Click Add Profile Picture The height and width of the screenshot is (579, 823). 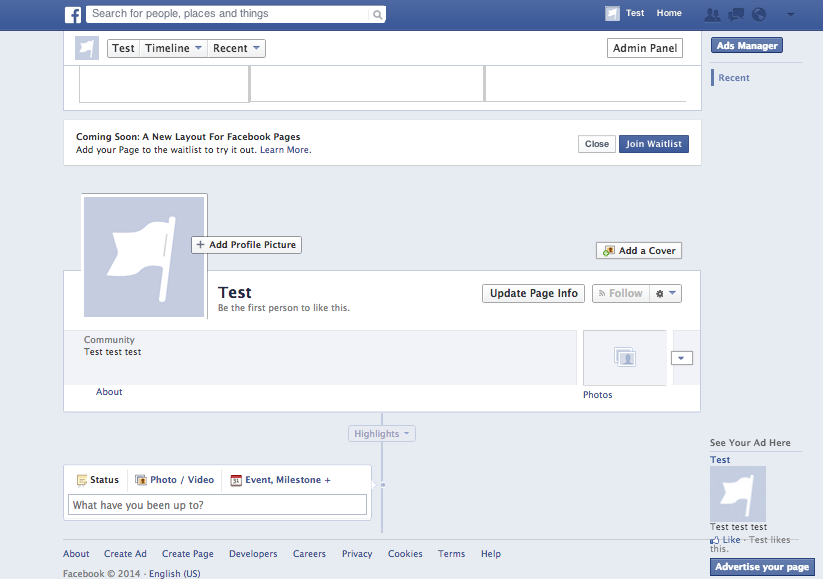(246, 245)
